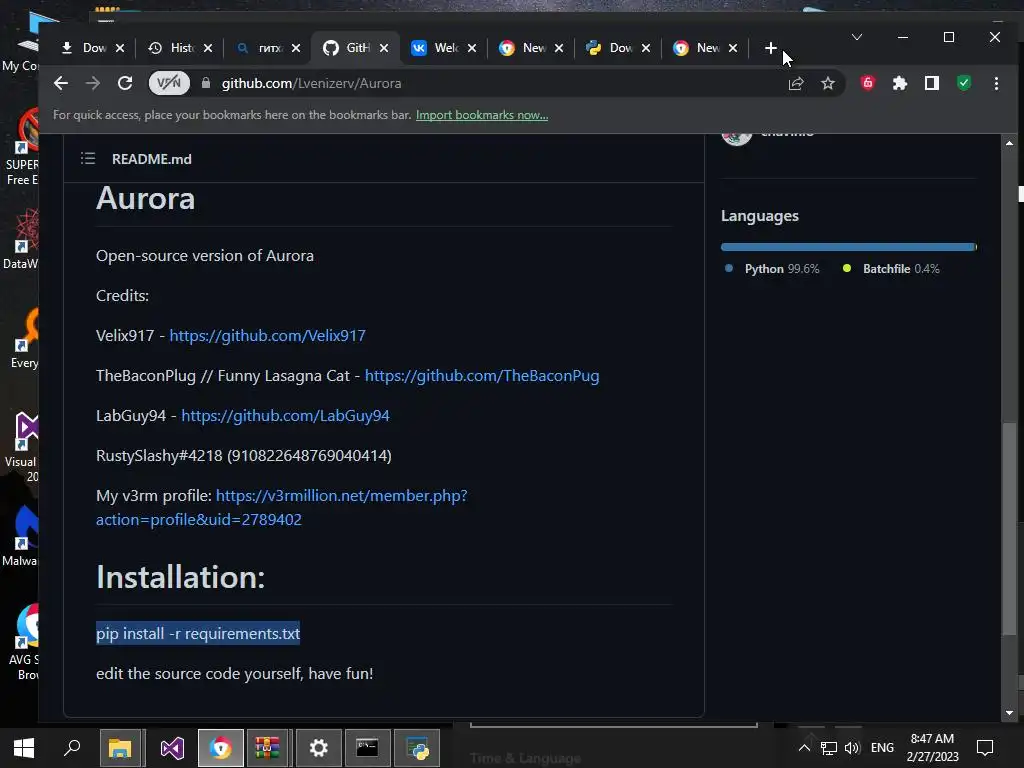Viewport: 1024px width, 768px height.
Task: Click the Chrome taskbar button
Action: 221,748
